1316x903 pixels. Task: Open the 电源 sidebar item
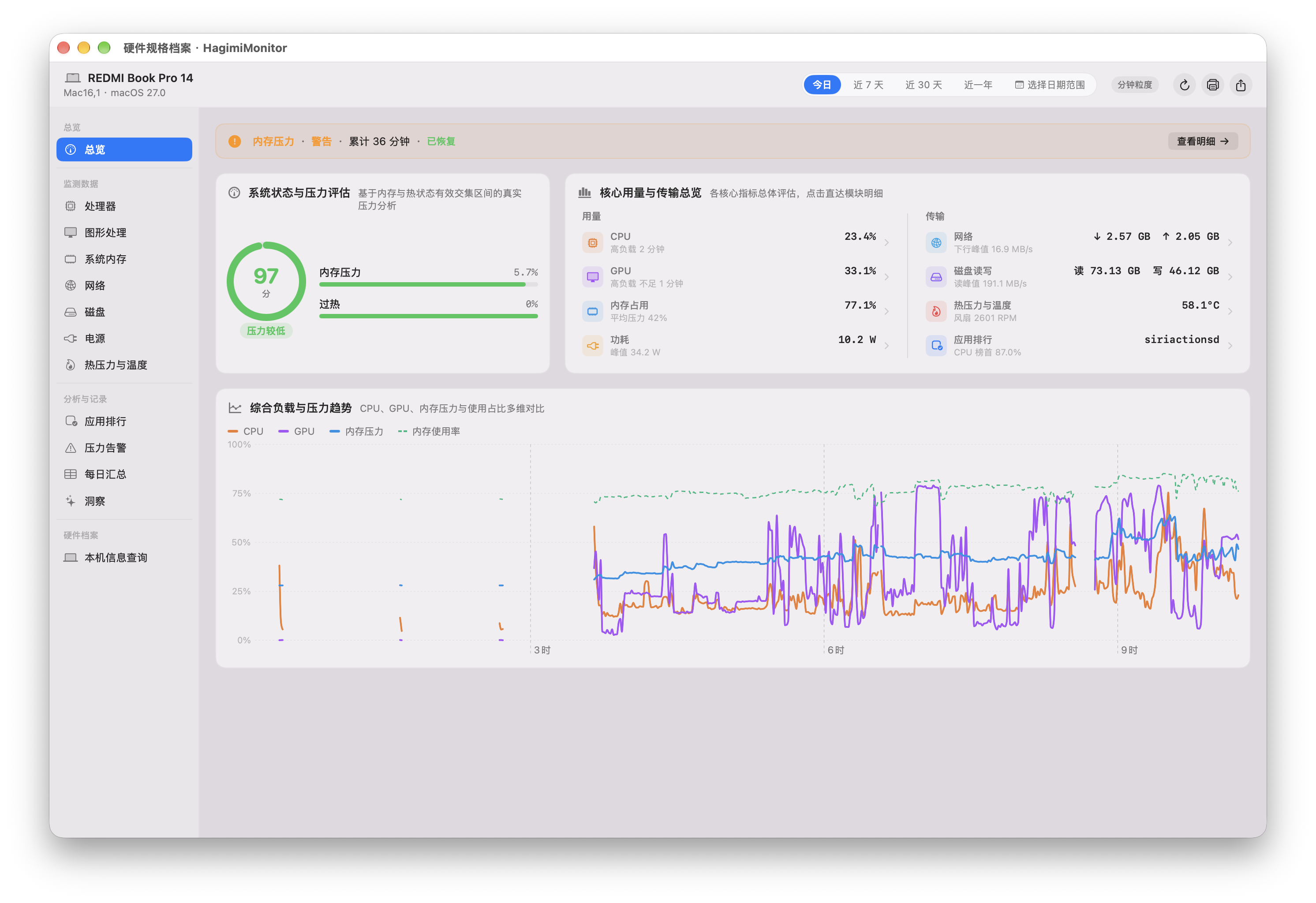click(x=124, y=339)
